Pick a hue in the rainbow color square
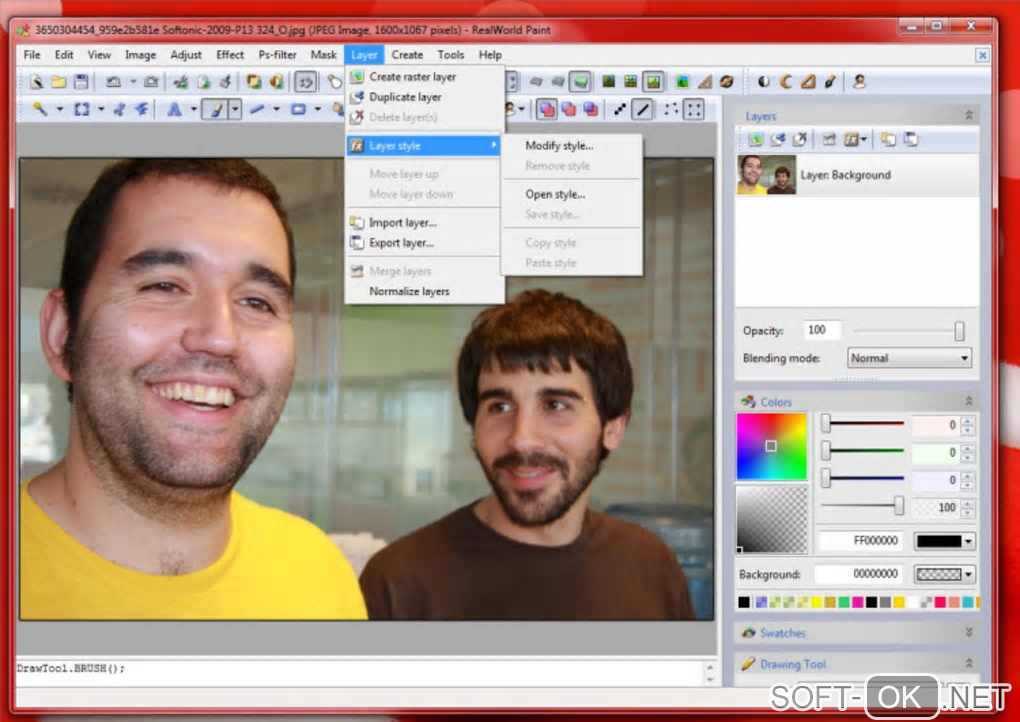1020x722 pixels. pos(772,446)
